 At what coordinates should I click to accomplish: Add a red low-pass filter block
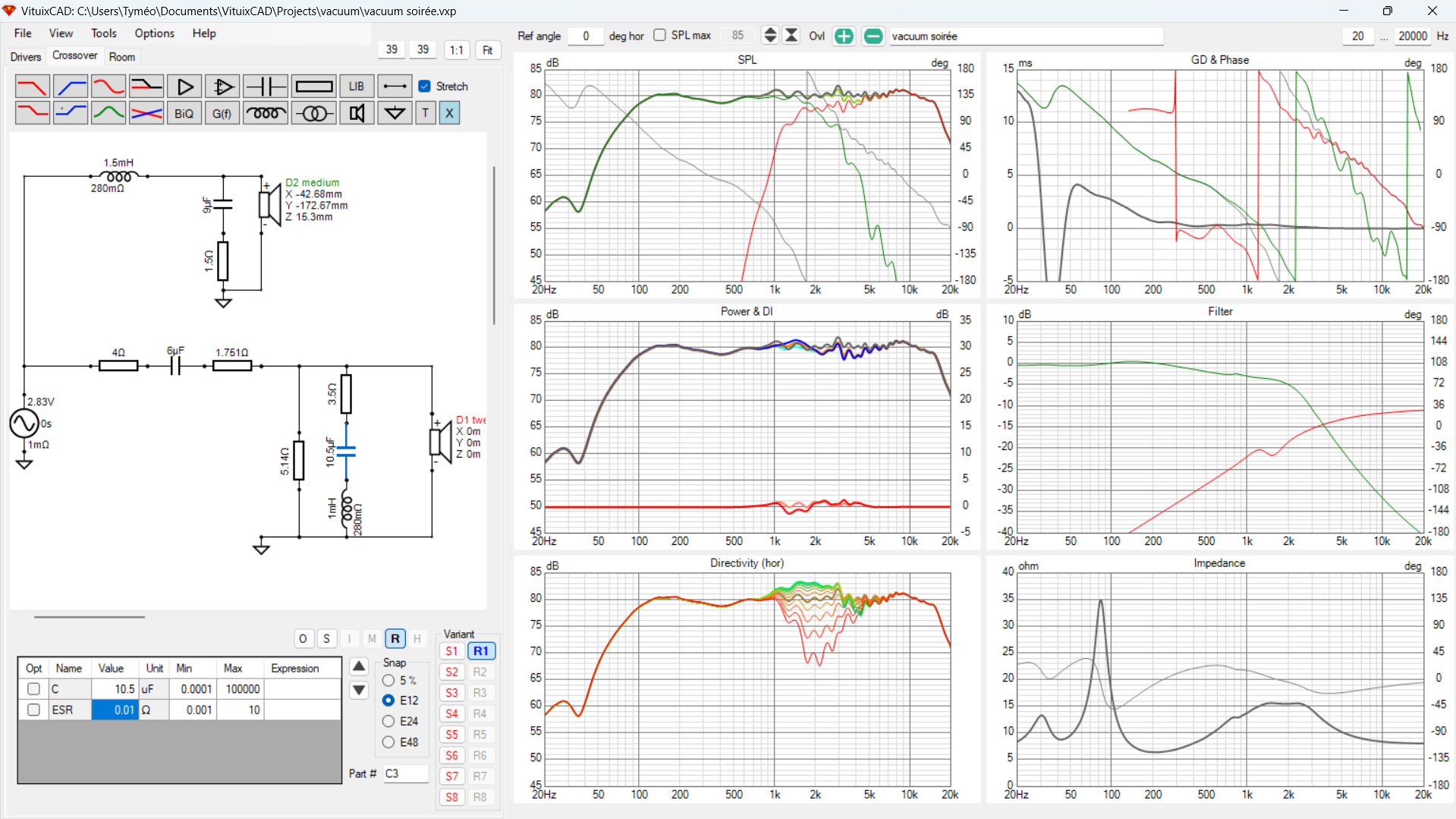pos(32,87)
